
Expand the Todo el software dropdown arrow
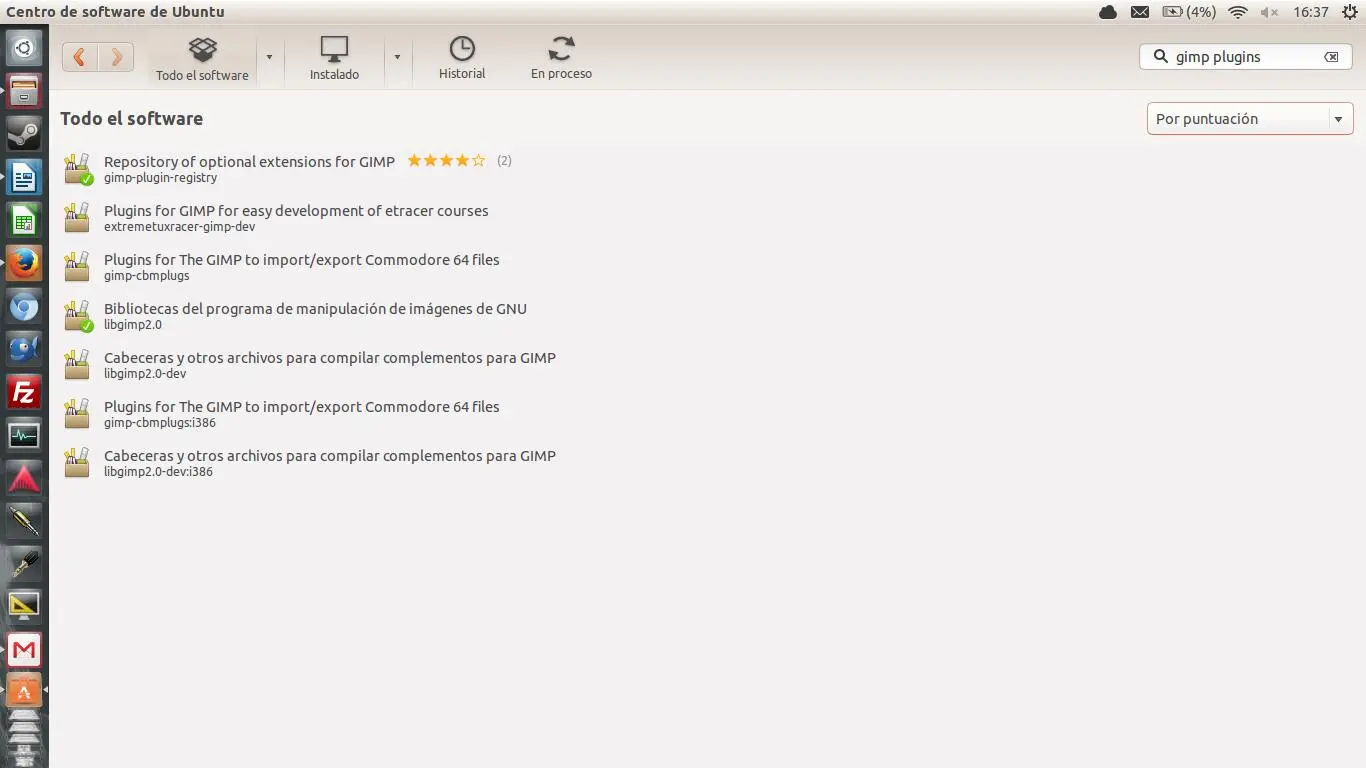coord(269,58)
